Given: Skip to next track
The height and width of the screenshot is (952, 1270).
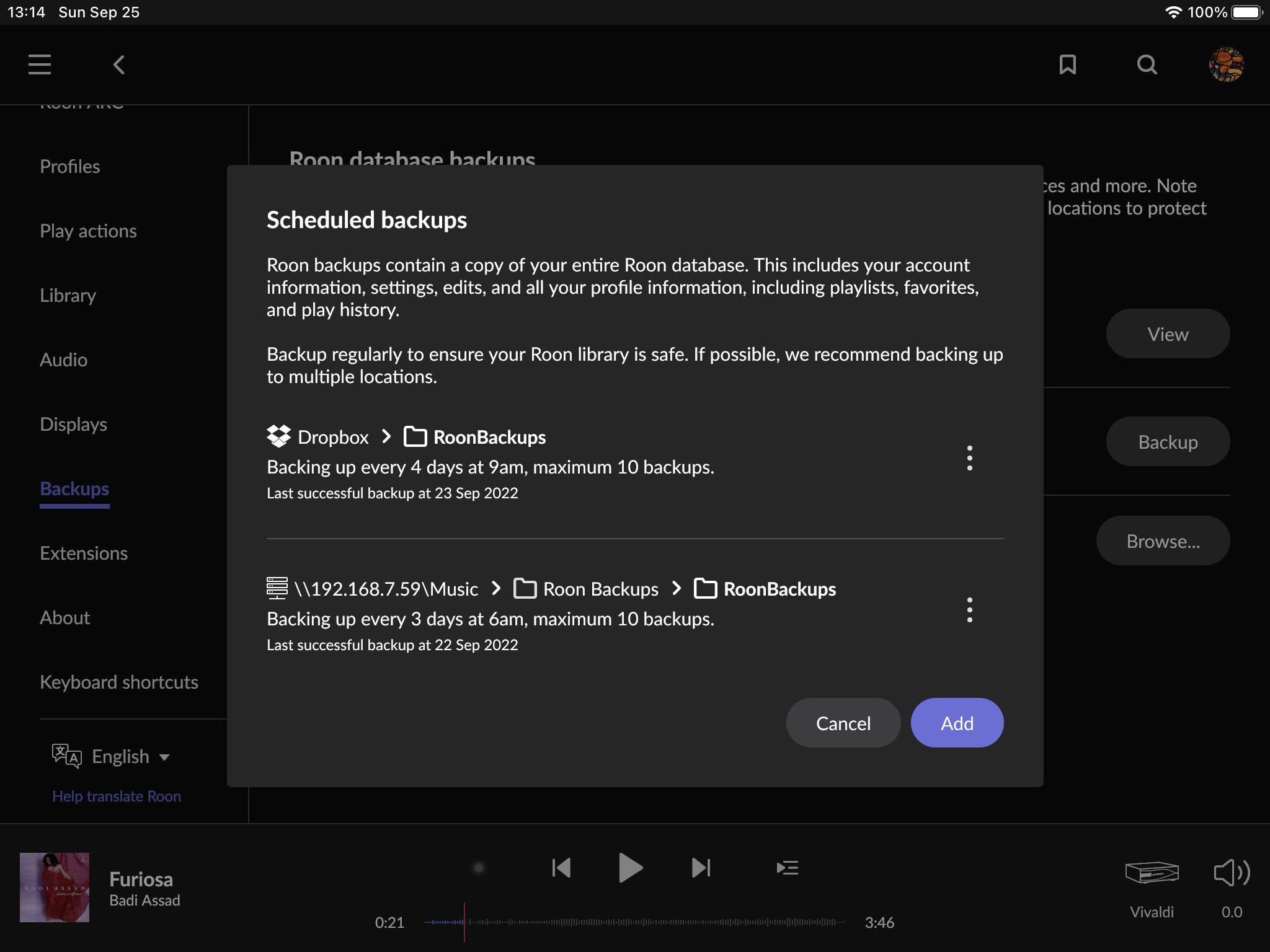Looking at the screenshot, I should [701, 868].
